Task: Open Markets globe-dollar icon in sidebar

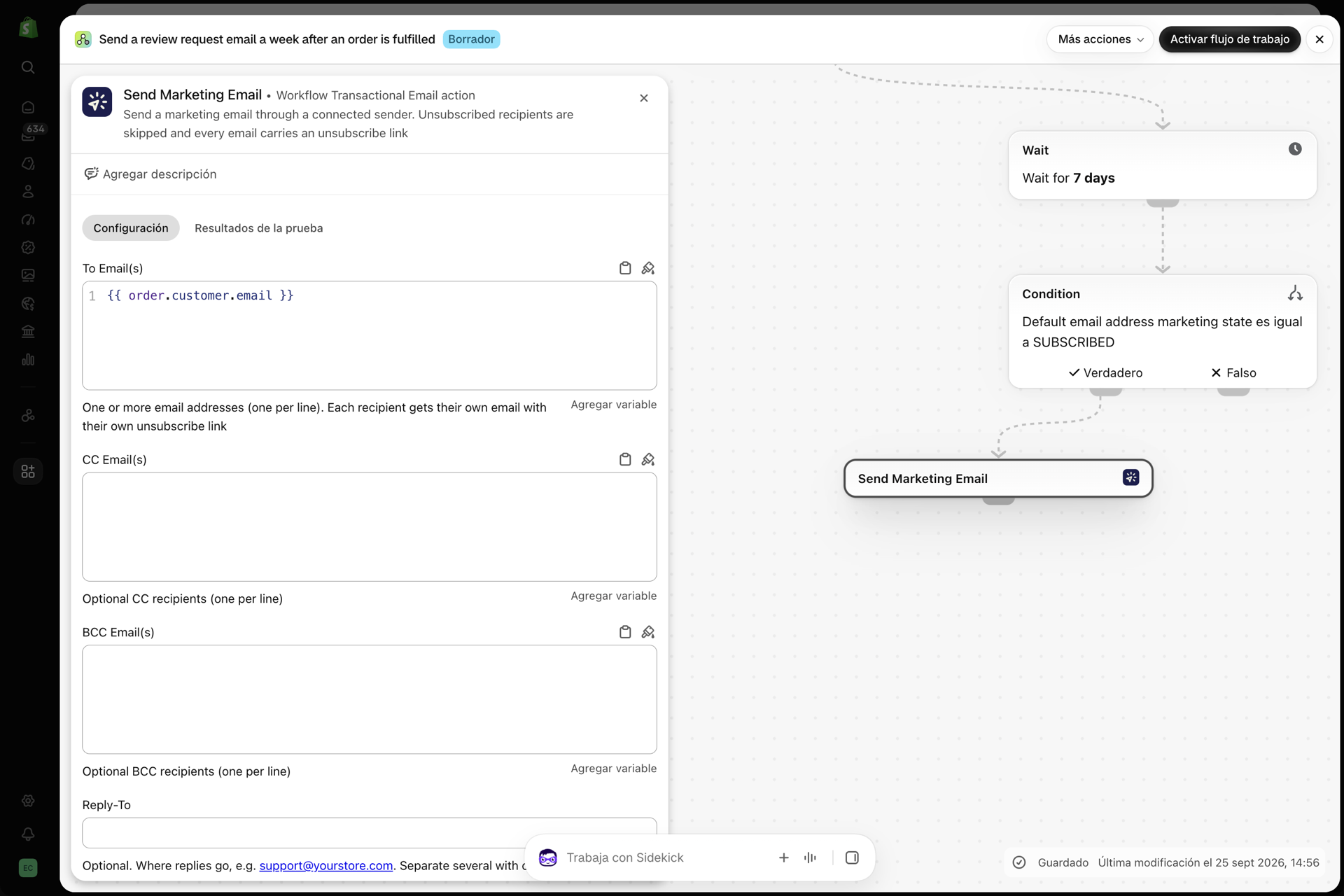Action: [x=28, y=303]
